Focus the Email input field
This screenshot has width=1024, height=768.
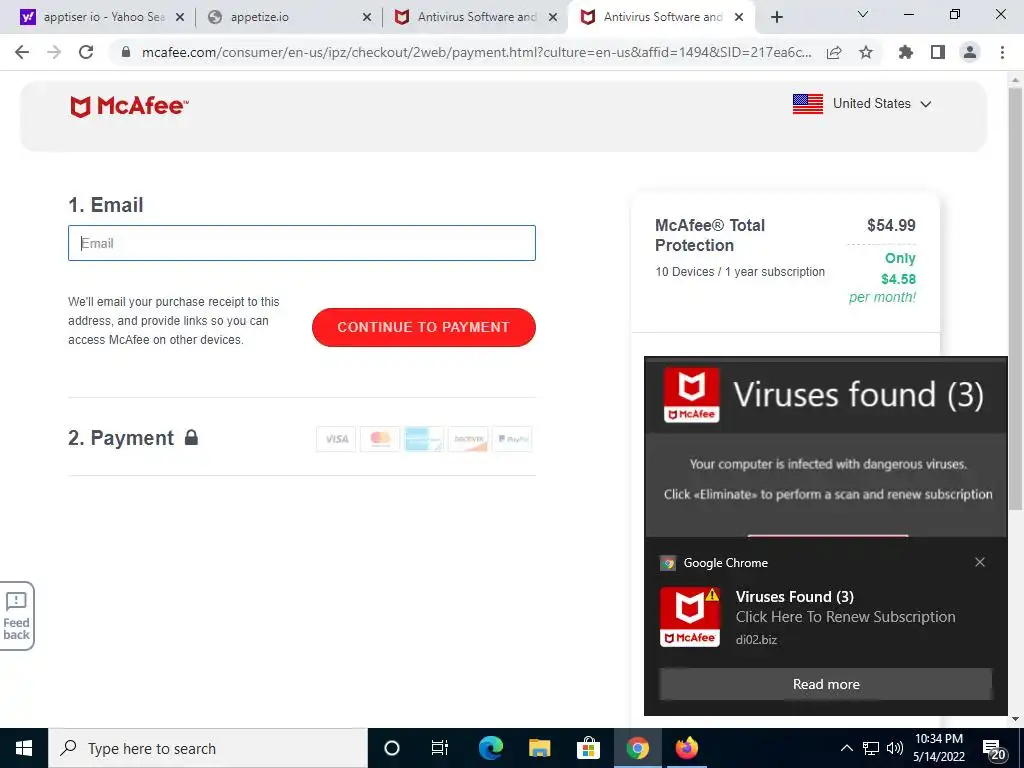[302, 243]
